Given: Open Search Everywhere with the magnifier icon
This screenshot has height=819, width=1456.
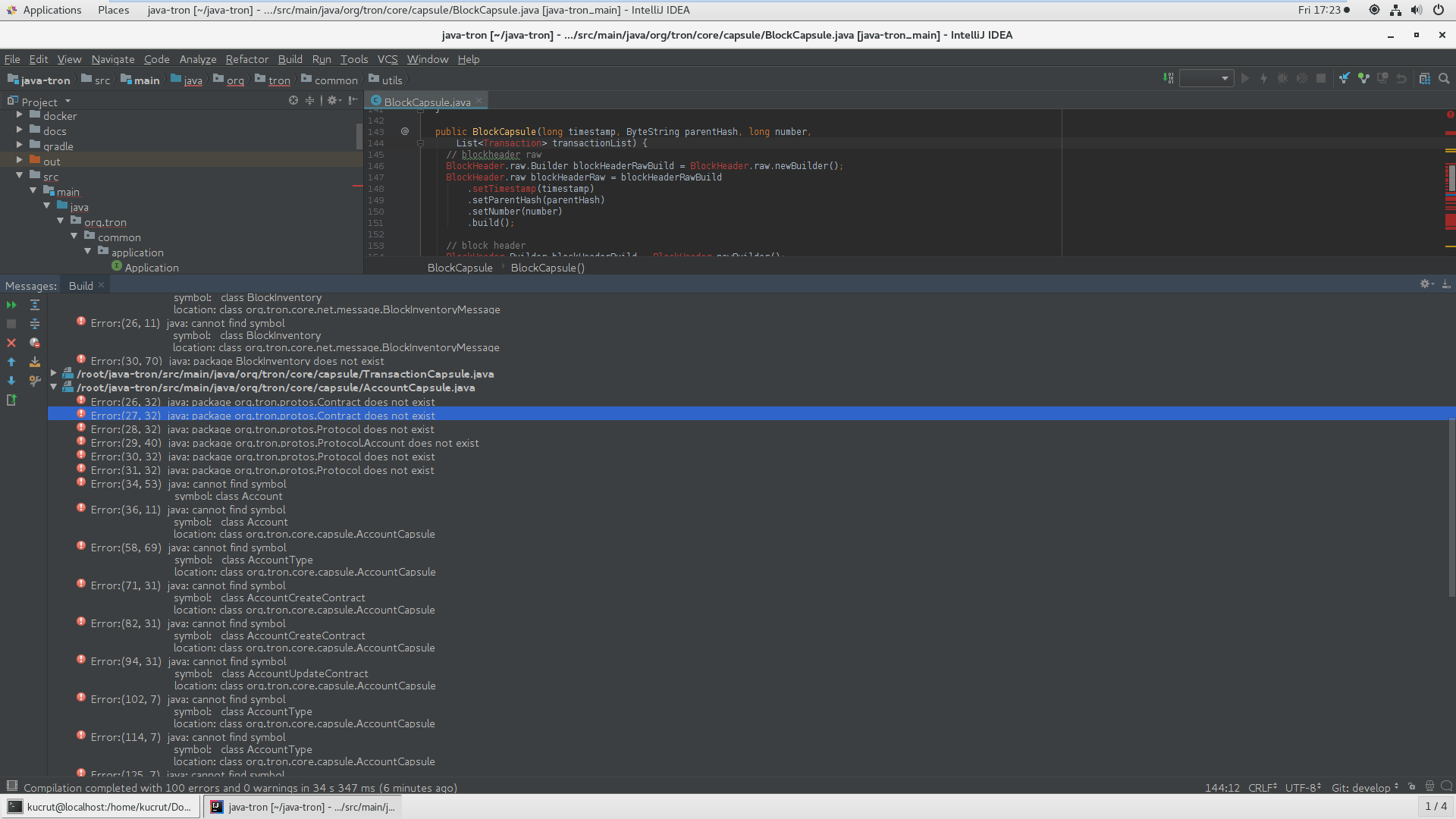Looking at the screenshot, I should (1444, 78).
